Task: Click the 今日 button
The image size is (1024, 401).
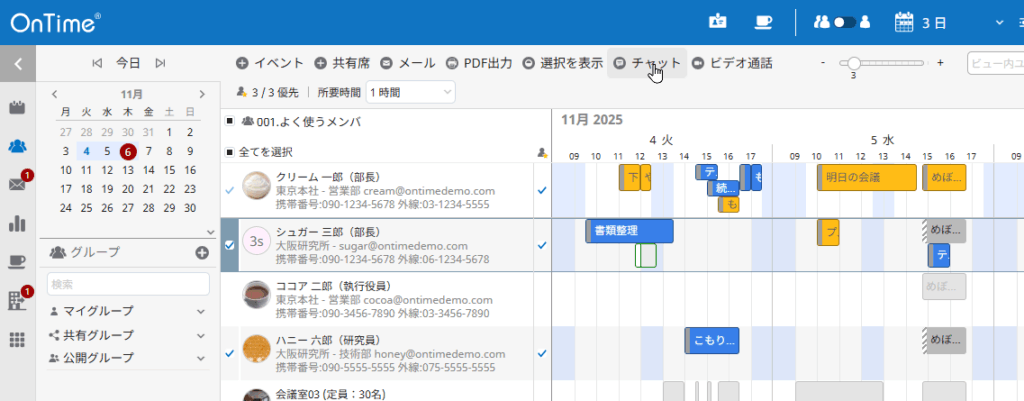Action: [x=128, y=63]
